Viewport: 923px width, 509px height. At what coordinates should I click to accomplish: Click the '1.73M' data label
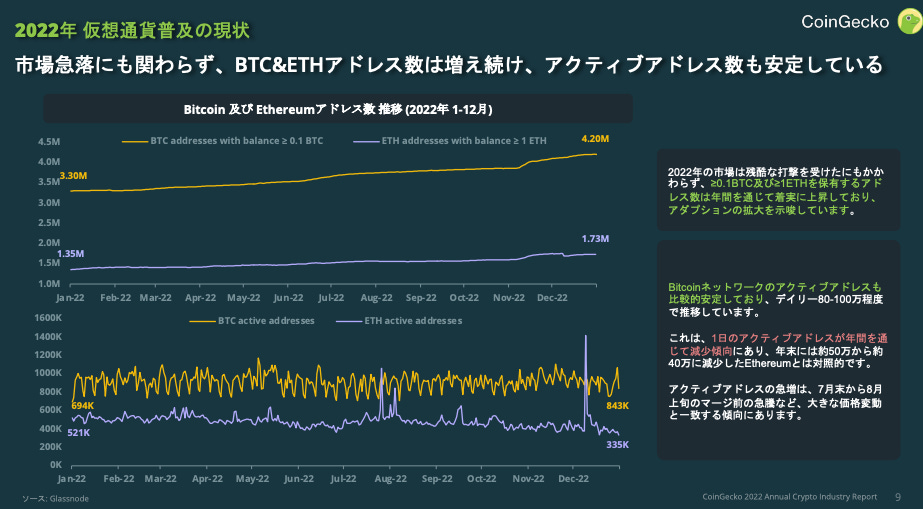595,239
